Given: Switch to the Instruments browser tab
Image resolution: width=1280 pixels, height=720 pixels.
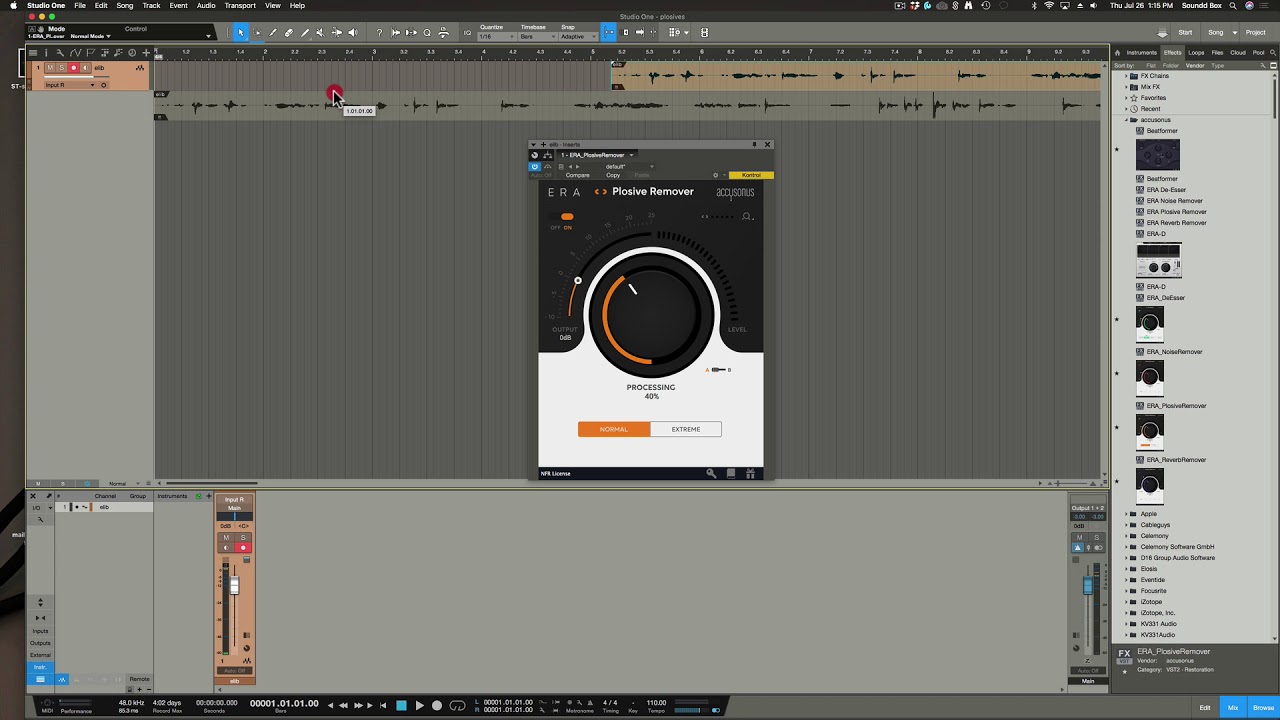Looking at the screenshot, I should 1141,52.
